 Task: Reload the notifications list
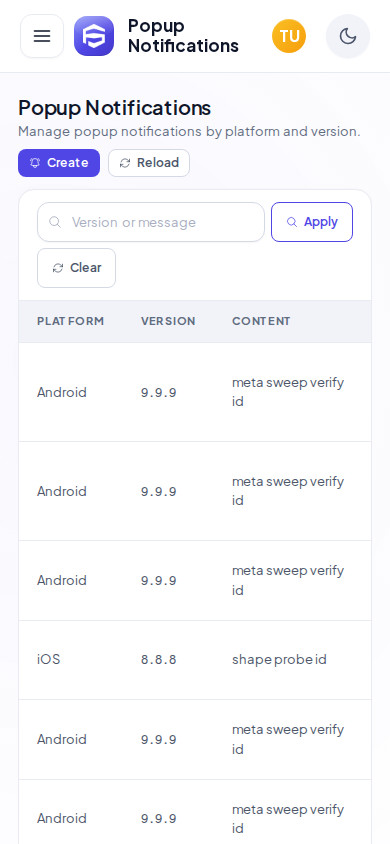[149, 163]
